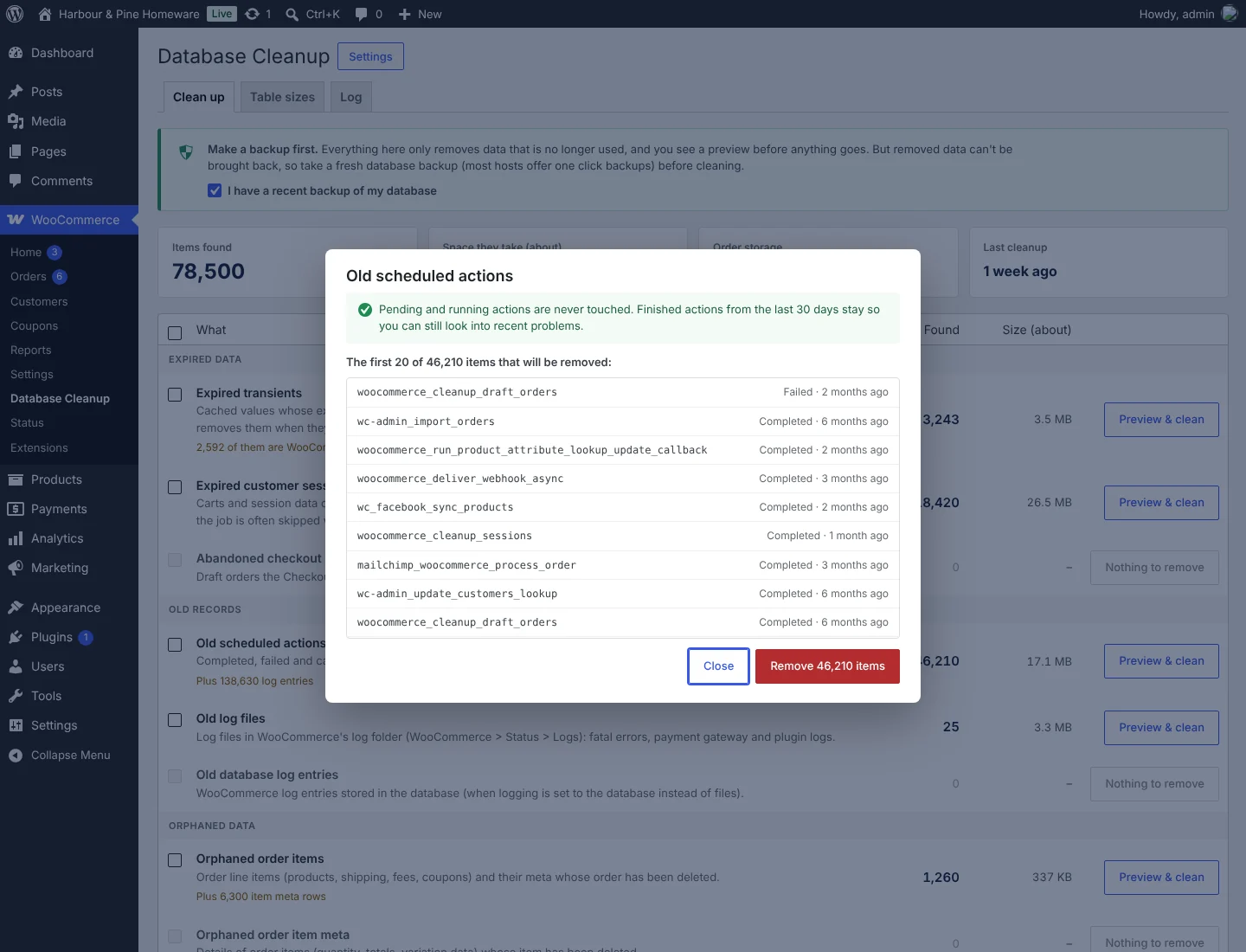Open the admin user avatar

(1230, 14)
